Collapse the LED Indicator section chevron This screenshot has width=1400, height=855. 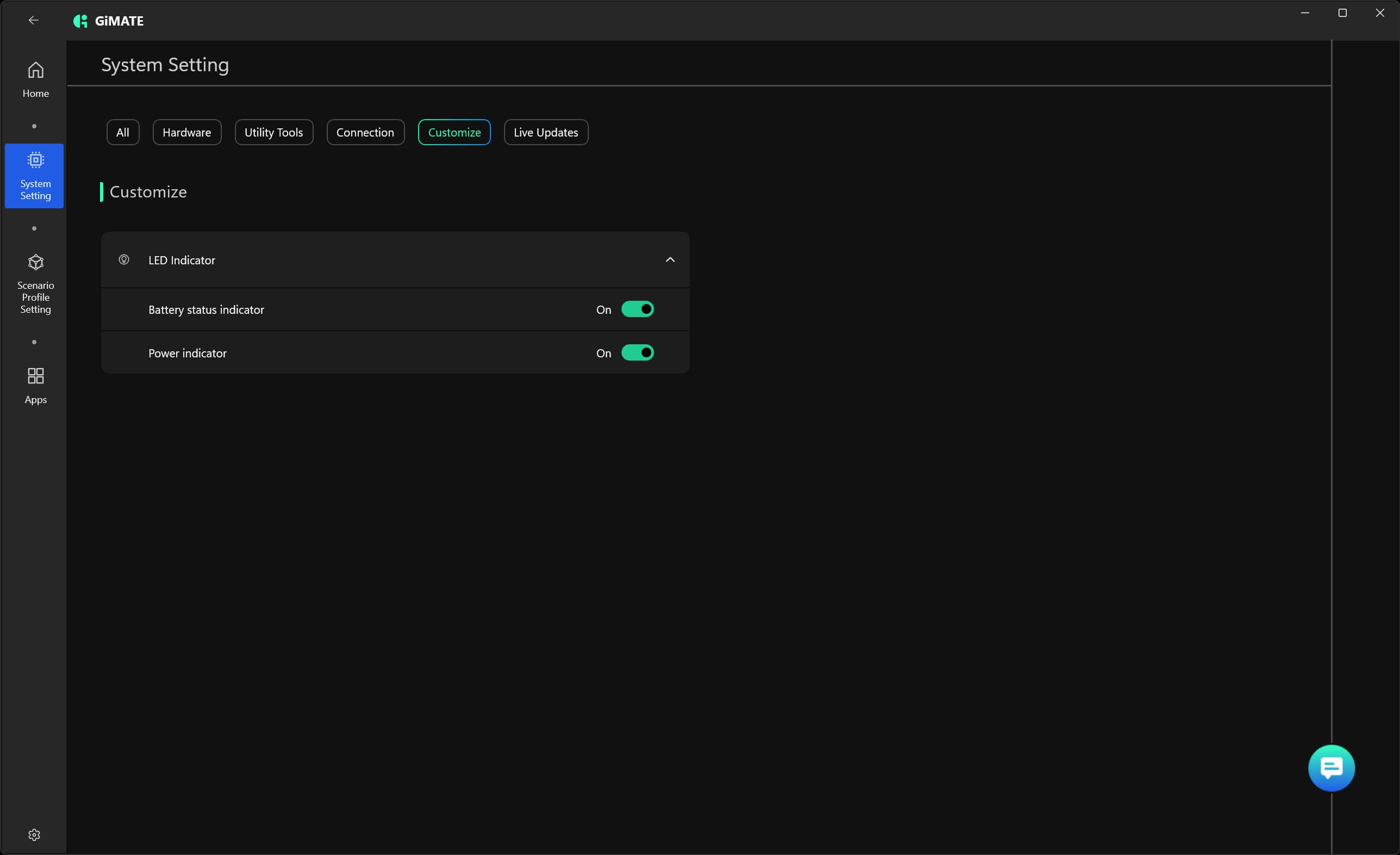tap(670, 260)
